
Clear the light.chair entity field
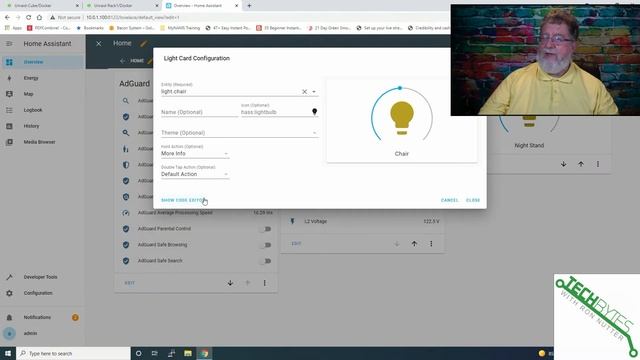[304, 92]
